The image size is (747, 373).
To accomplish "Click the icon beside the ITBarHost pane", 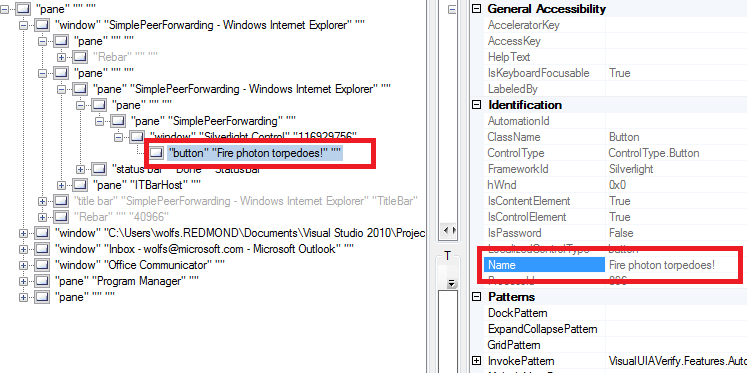I will [80, 185].
